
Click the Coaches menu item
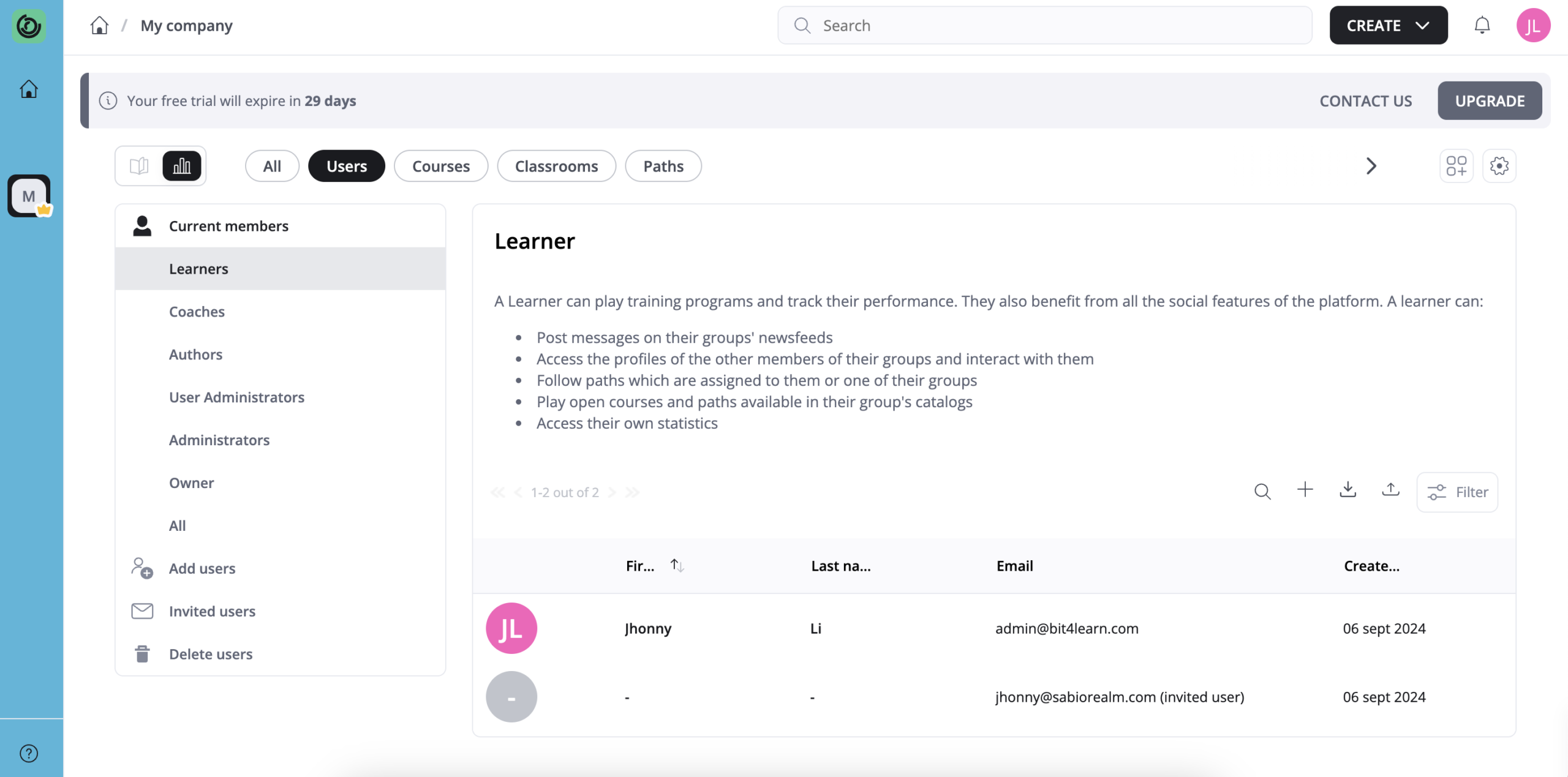(196, 311)
